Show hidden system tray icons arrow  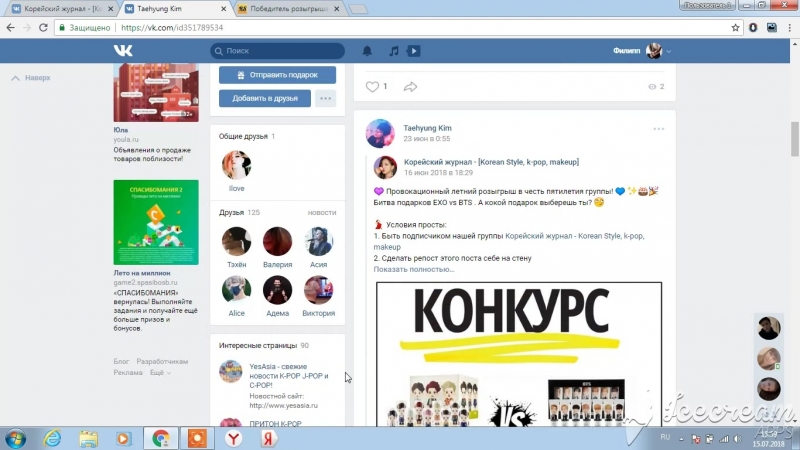681,438
